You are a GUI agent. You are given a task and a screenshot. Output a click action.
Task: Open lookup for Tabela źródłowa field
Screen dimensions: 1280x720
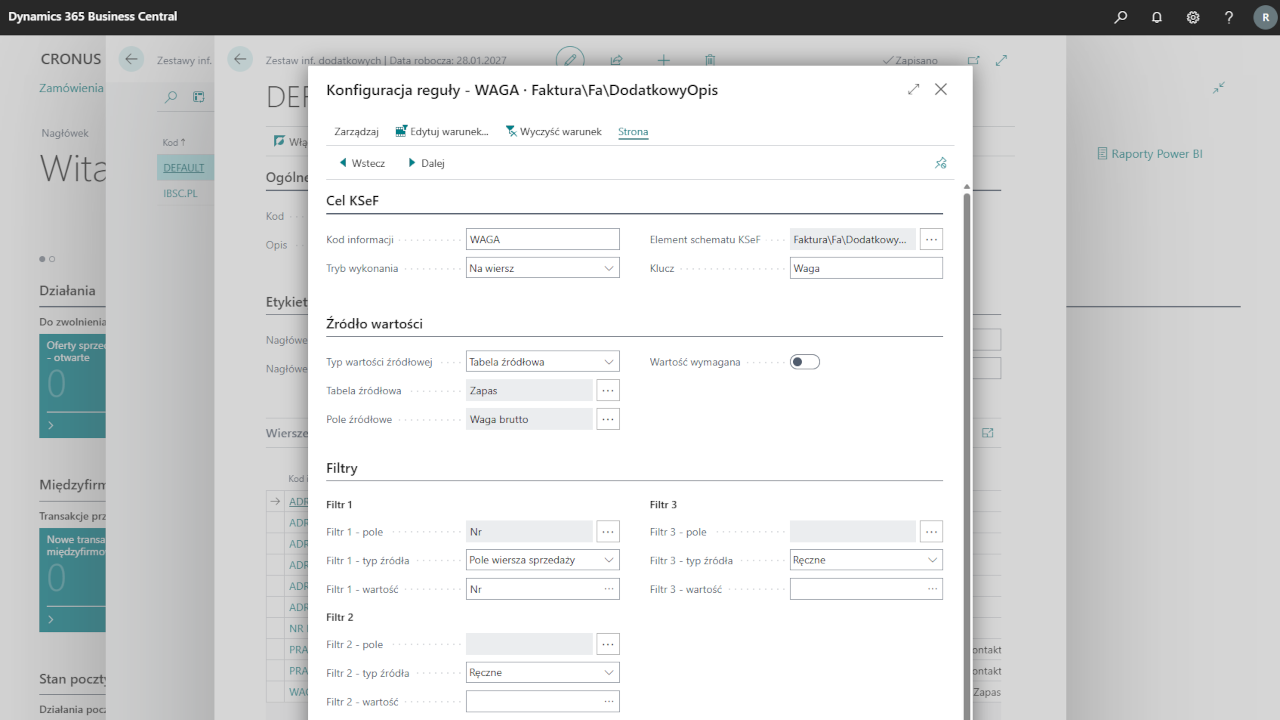pos(608,390)
